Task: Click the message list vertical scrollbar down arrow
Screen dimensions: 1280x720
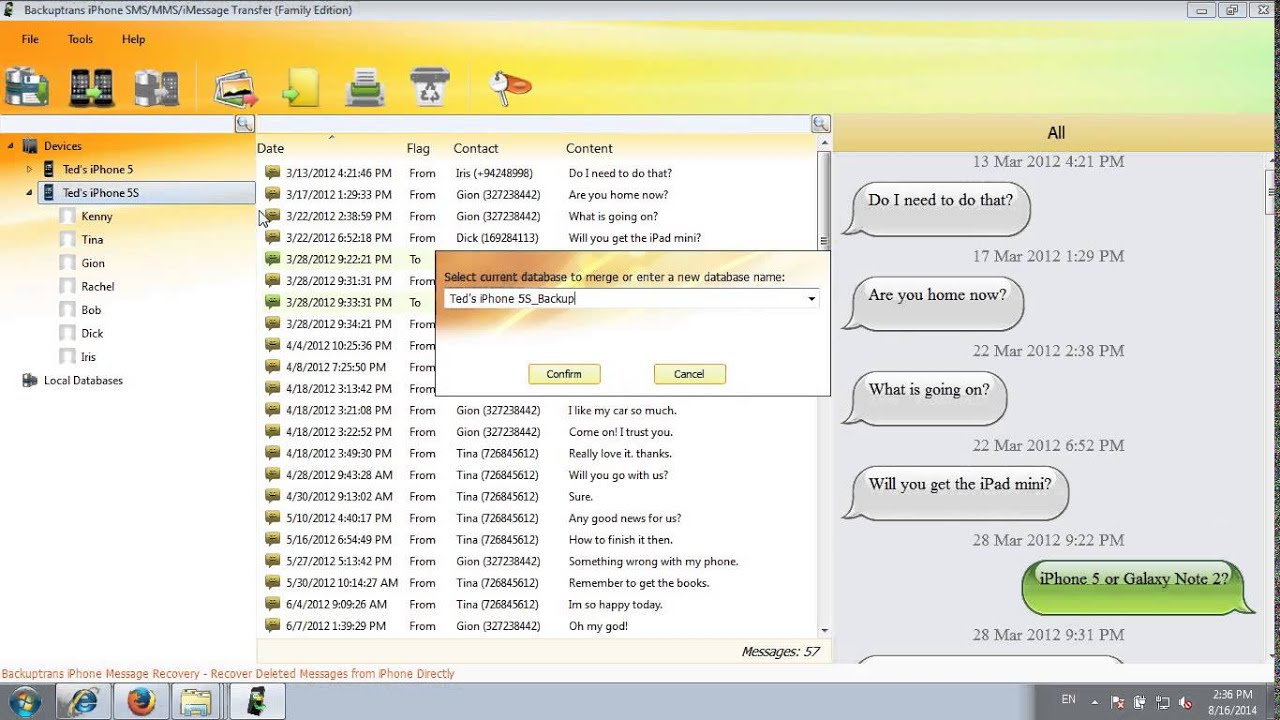Action: click(x=824, y=630)
